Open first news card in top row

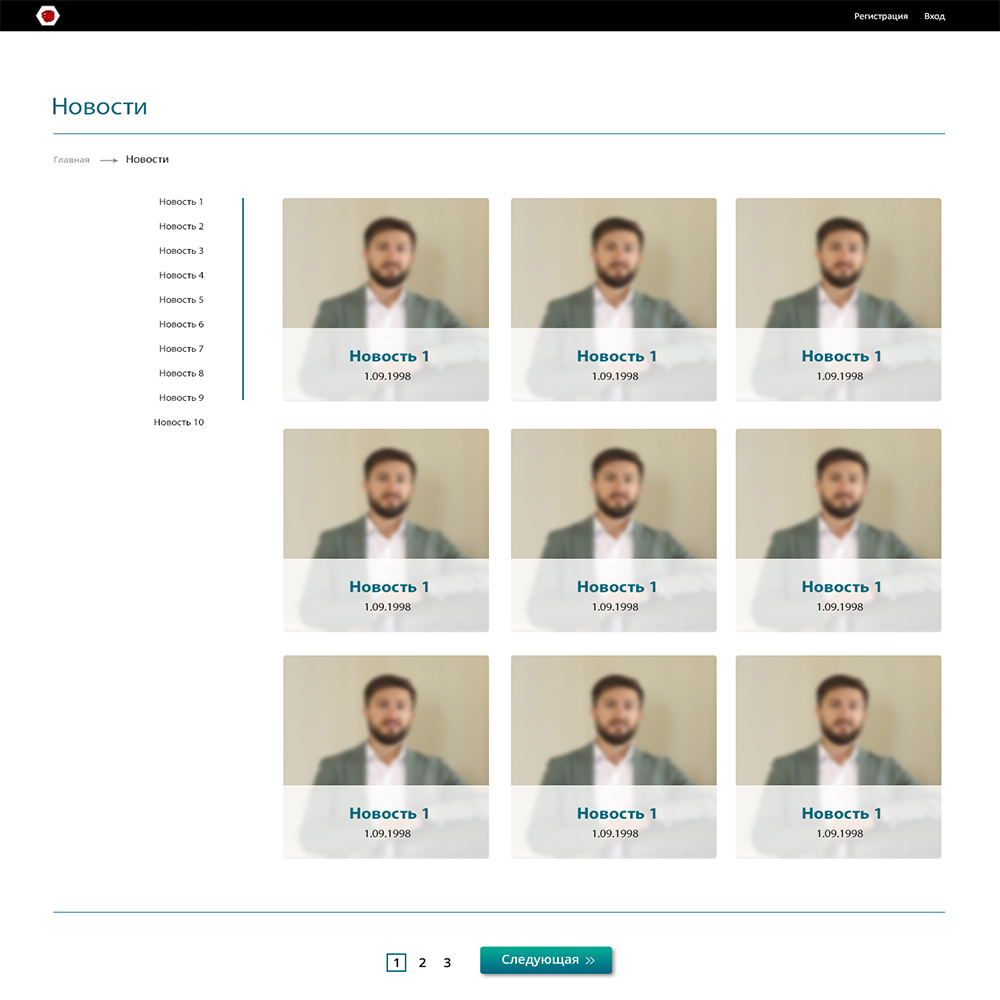point(386,299)
